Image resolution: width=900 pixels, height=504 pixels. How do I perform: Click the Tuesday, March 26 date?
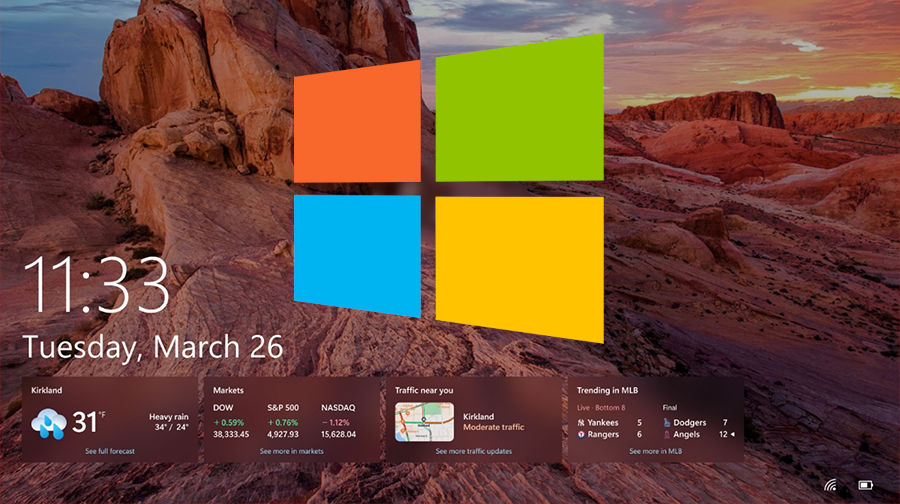coord(153,347)
